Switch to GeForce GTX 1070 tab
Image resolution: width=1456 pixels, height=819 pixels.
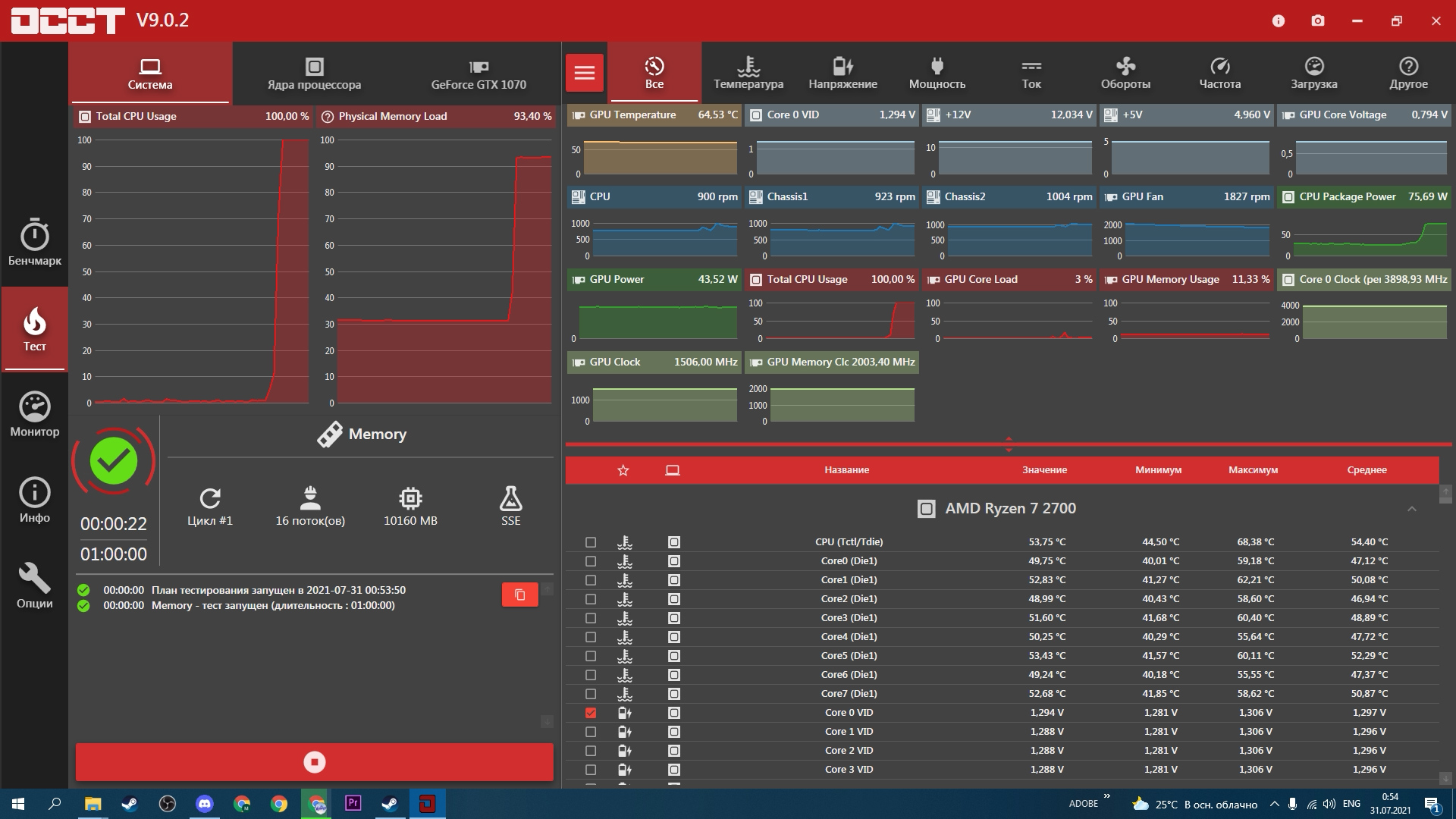(479, 74)
